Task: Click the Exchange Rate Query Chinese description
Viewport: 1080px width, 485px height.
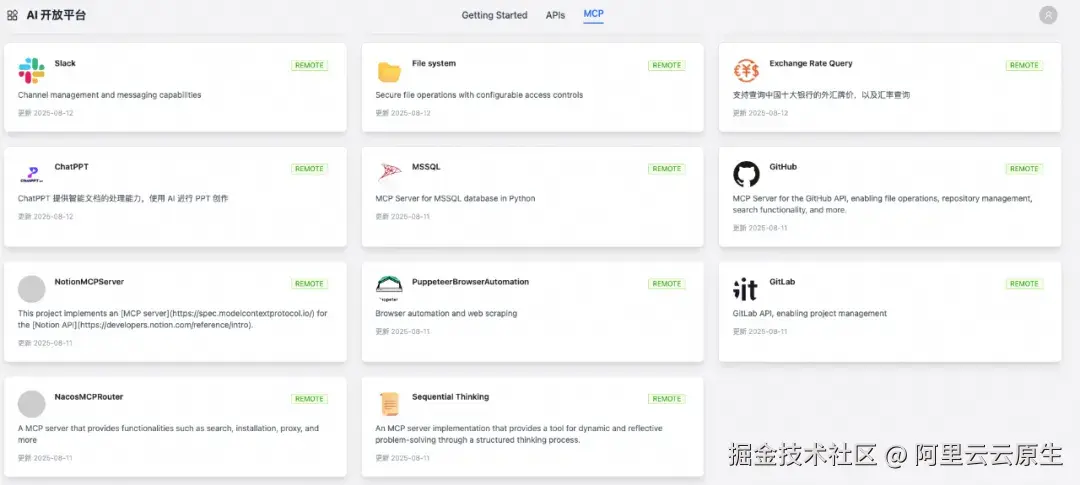Action: click(821, 95)
